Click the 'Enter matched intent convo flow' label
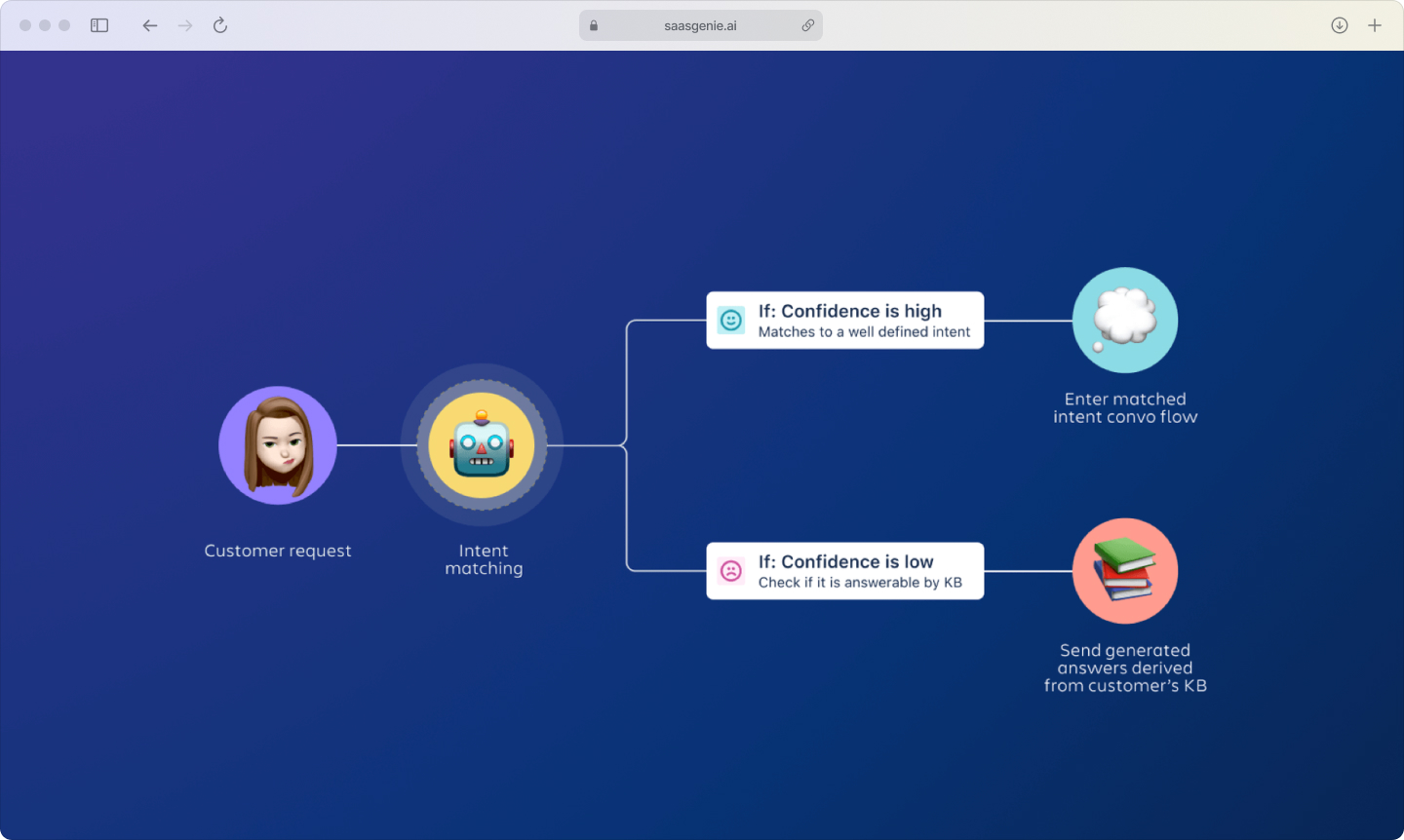This screenshot has height=840, width=1404. (1125, 407)
